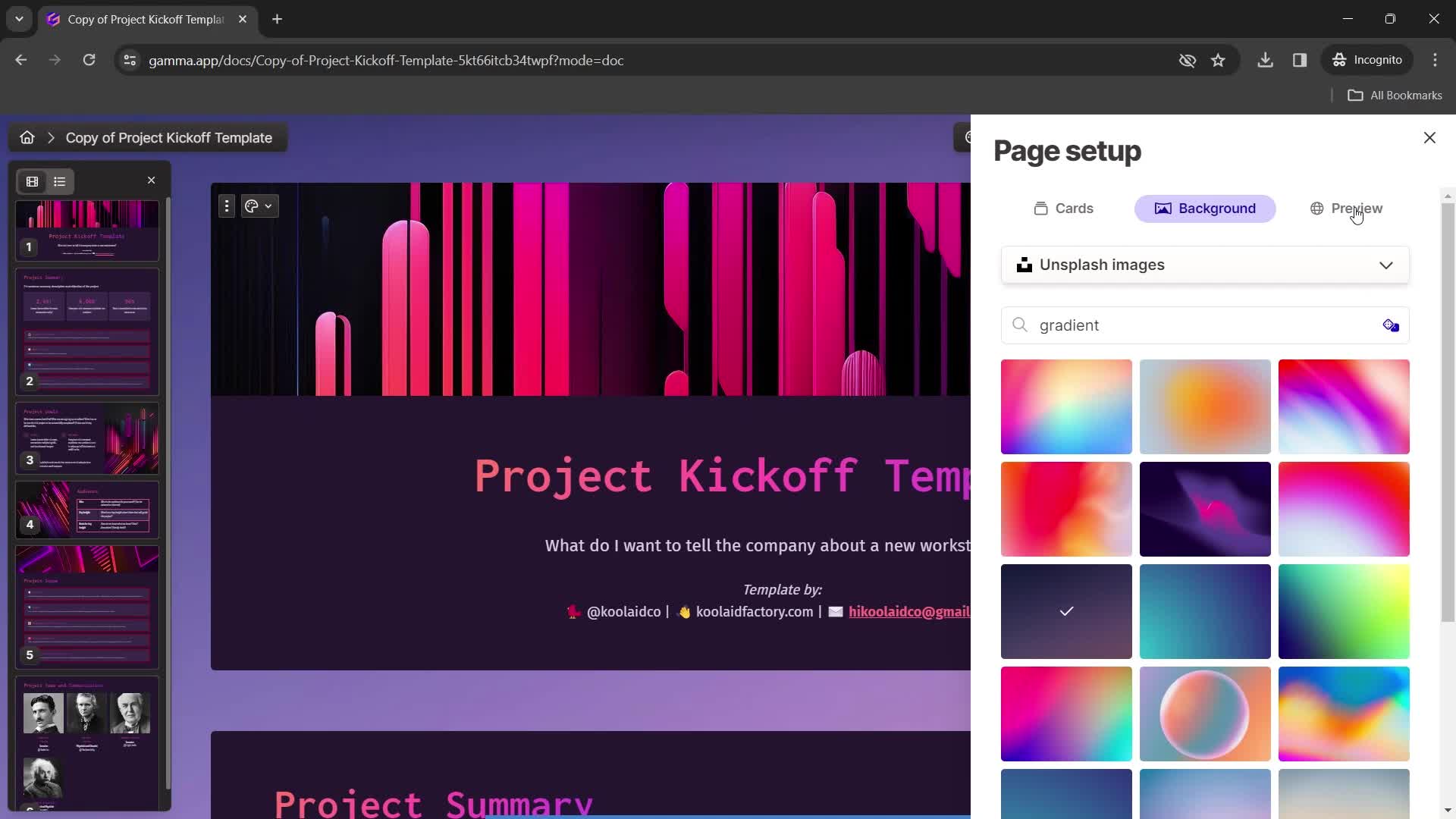Click translate icon in search field
Image resolution: width=1456 pixels, height=819 pixels.
click(x=1391, y=325)
